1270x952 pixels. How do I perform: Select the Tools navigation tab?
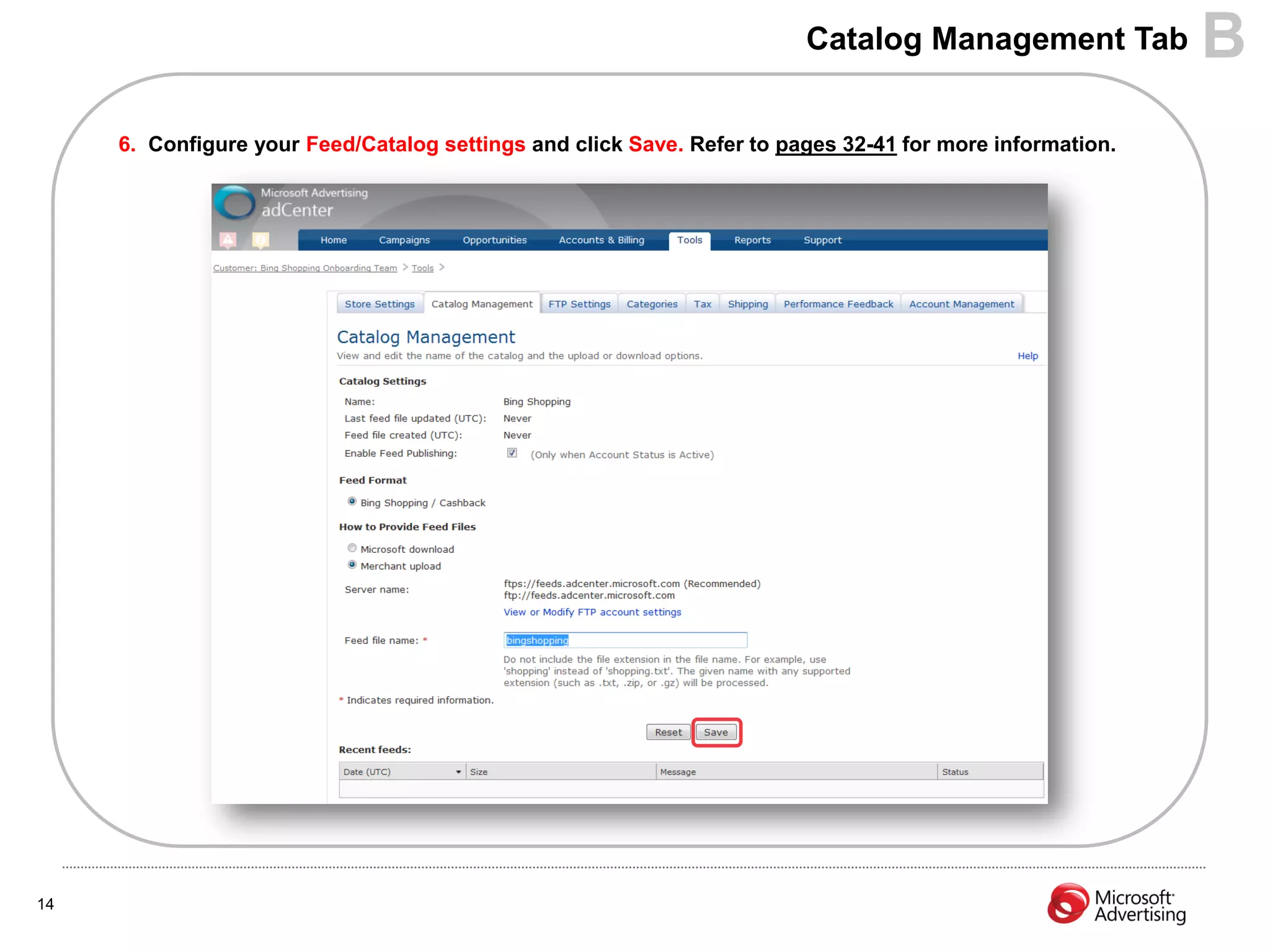click(x=690, y=240)
